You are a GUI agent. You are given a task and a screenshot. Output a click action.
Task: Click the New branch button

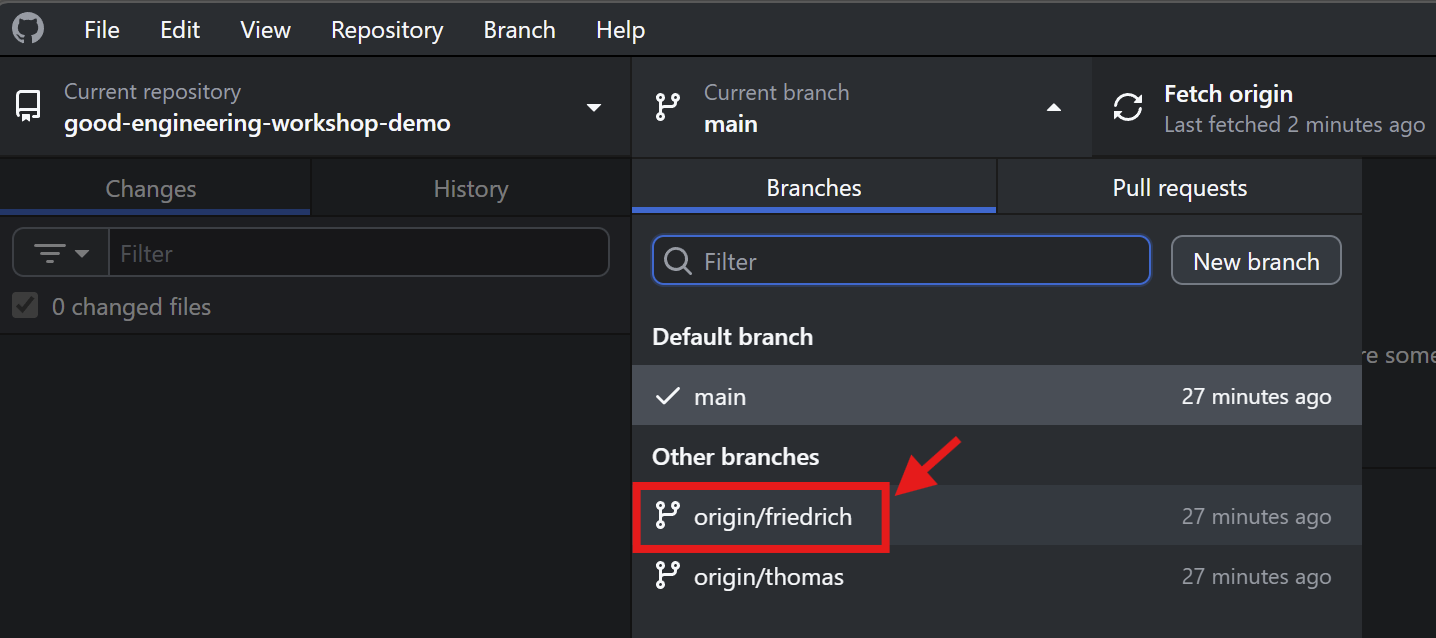[1256, 261]
